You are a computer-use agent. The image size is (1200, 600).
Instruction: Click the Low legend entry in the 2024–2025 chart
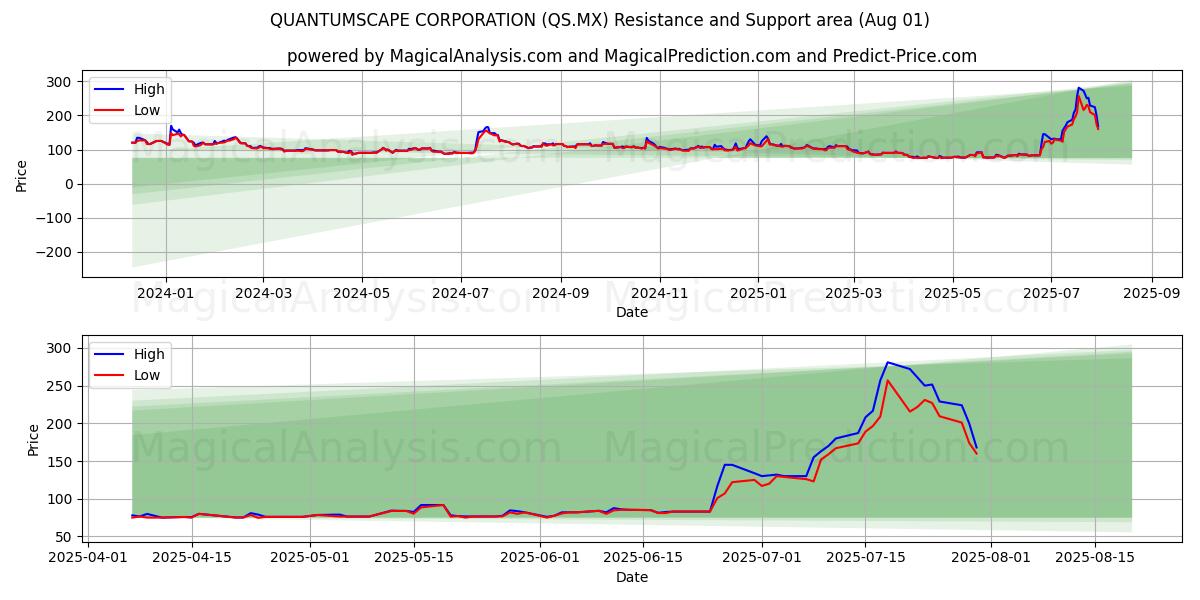coord(130,110)
